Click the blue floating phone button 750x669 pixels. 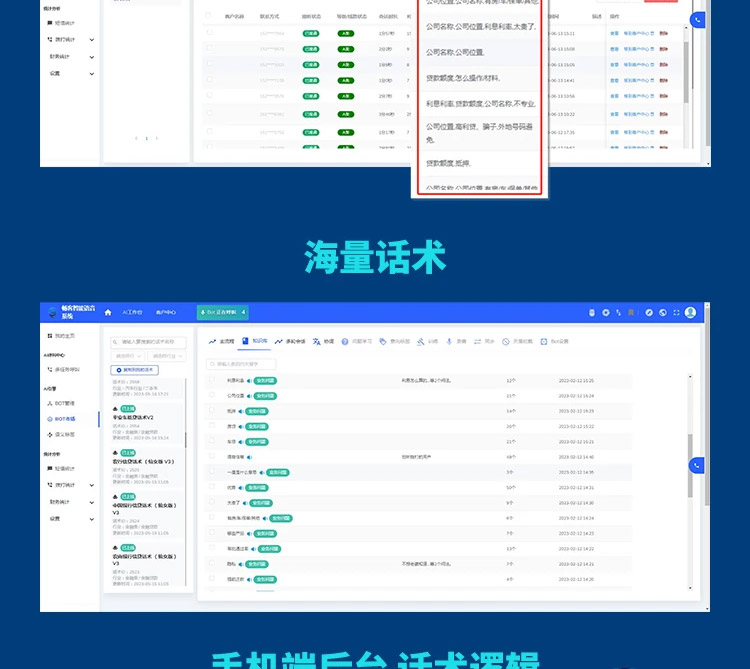point(697,465)
